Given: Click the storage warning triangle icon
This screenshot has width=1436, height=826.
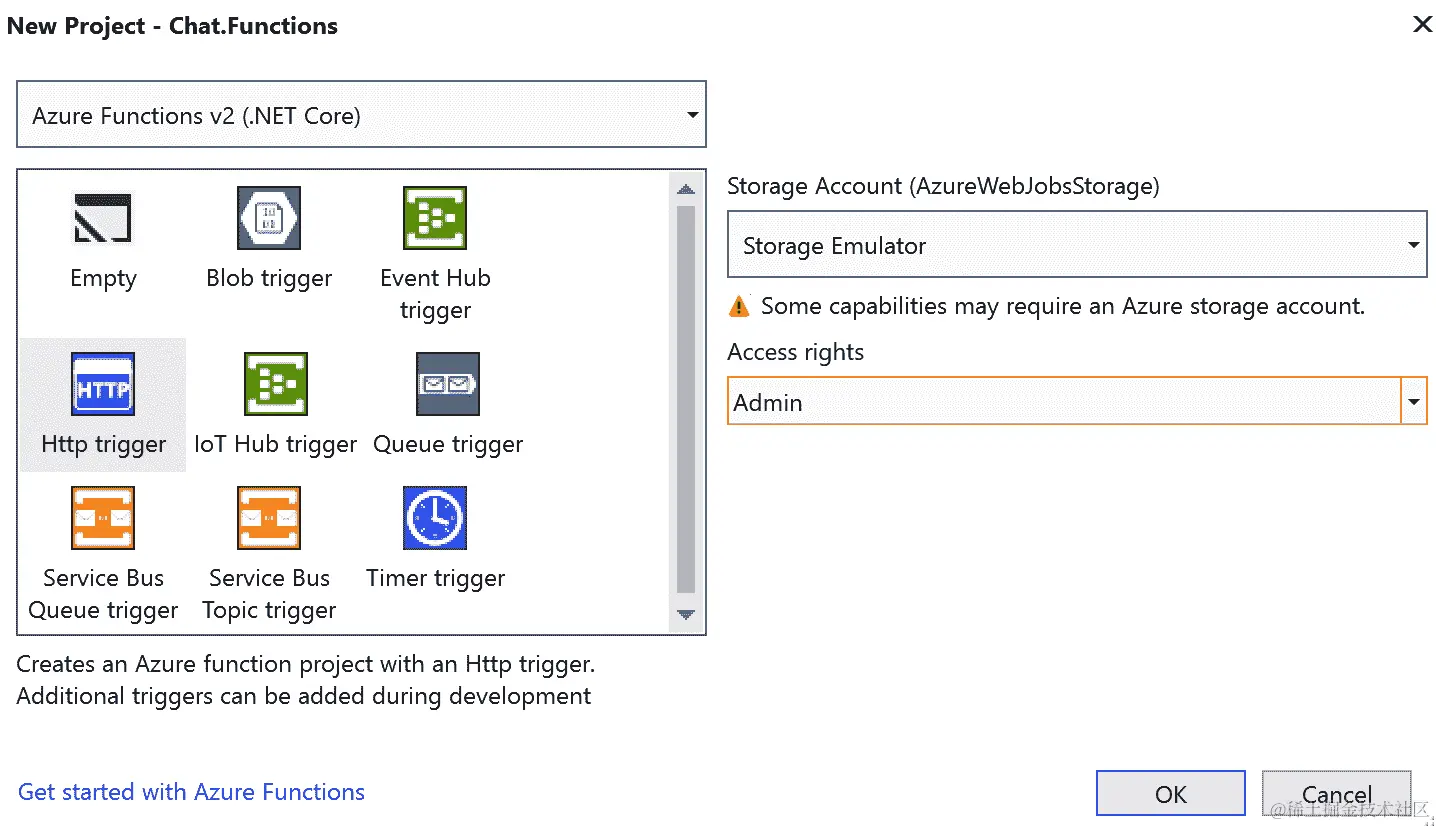Looking at the screenshot, I should point(739,306).
